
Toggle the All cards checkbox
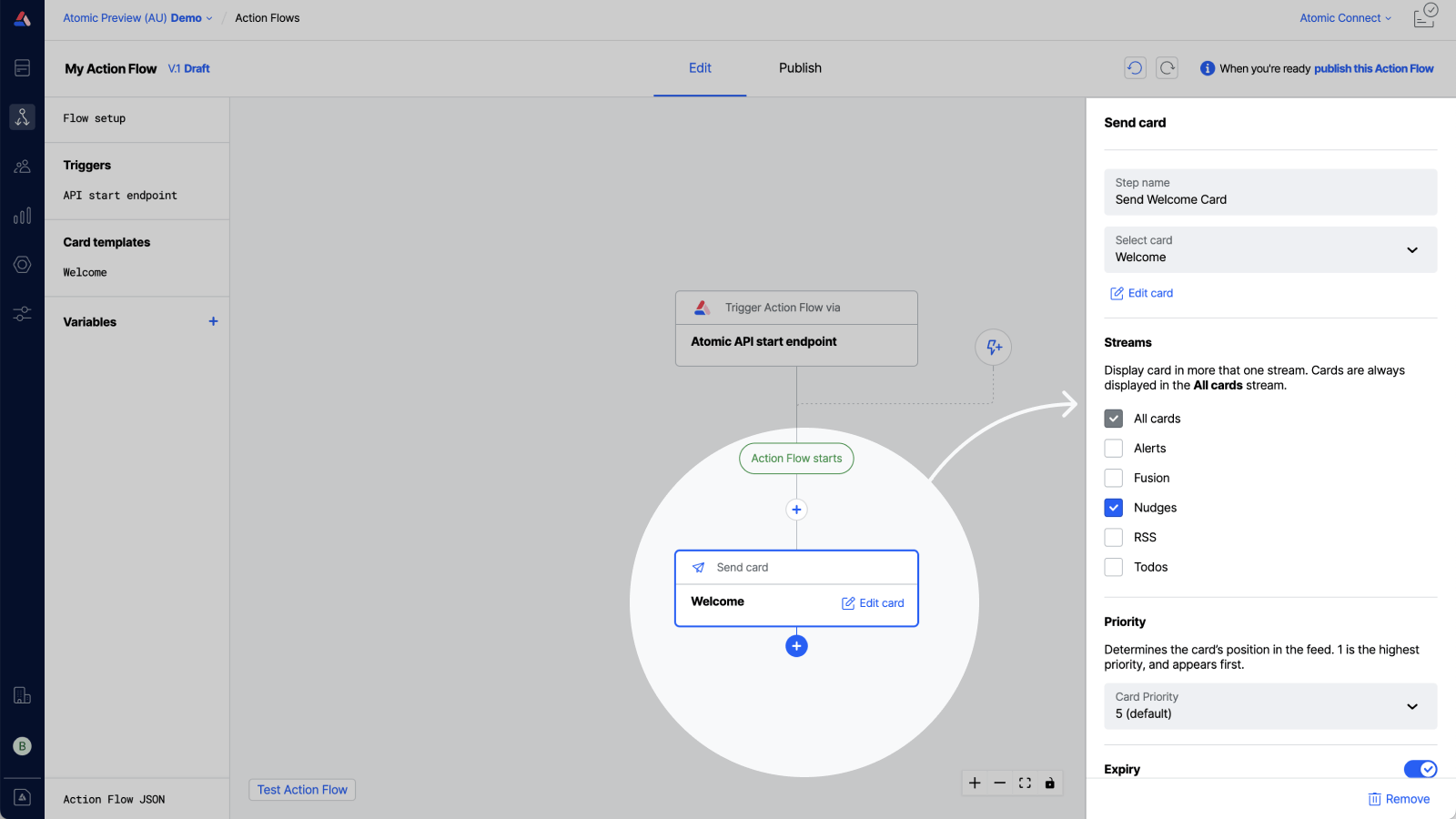[x=1114, y=419]
